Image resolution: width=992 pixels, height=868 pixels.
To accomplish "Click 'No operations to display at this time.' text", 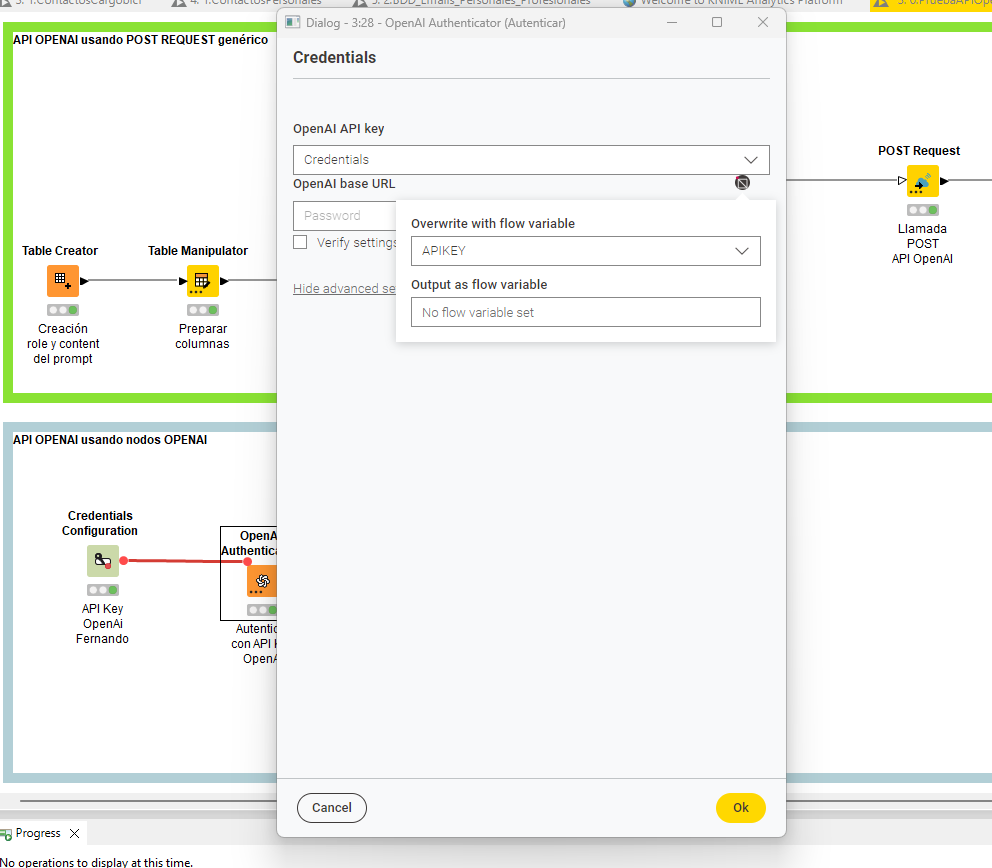I will [96, 862].
